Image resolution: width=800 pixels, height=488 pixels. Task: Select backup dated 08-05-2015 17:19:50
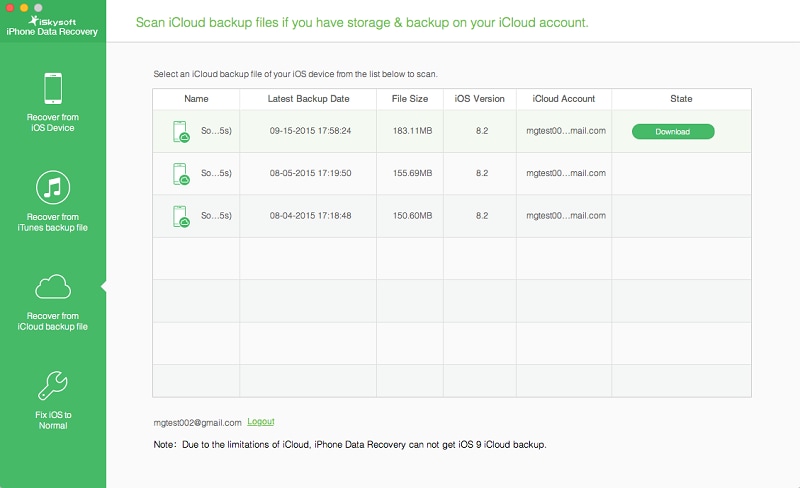pyautogui.click(x=310, y=173)
